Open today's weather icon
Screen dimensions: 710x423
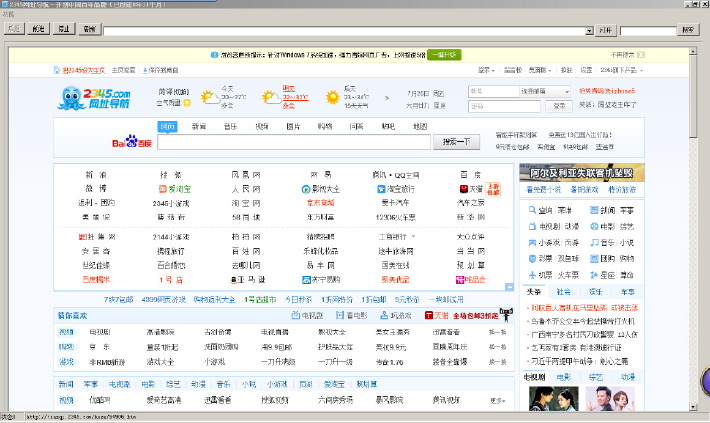click(208, 98)
